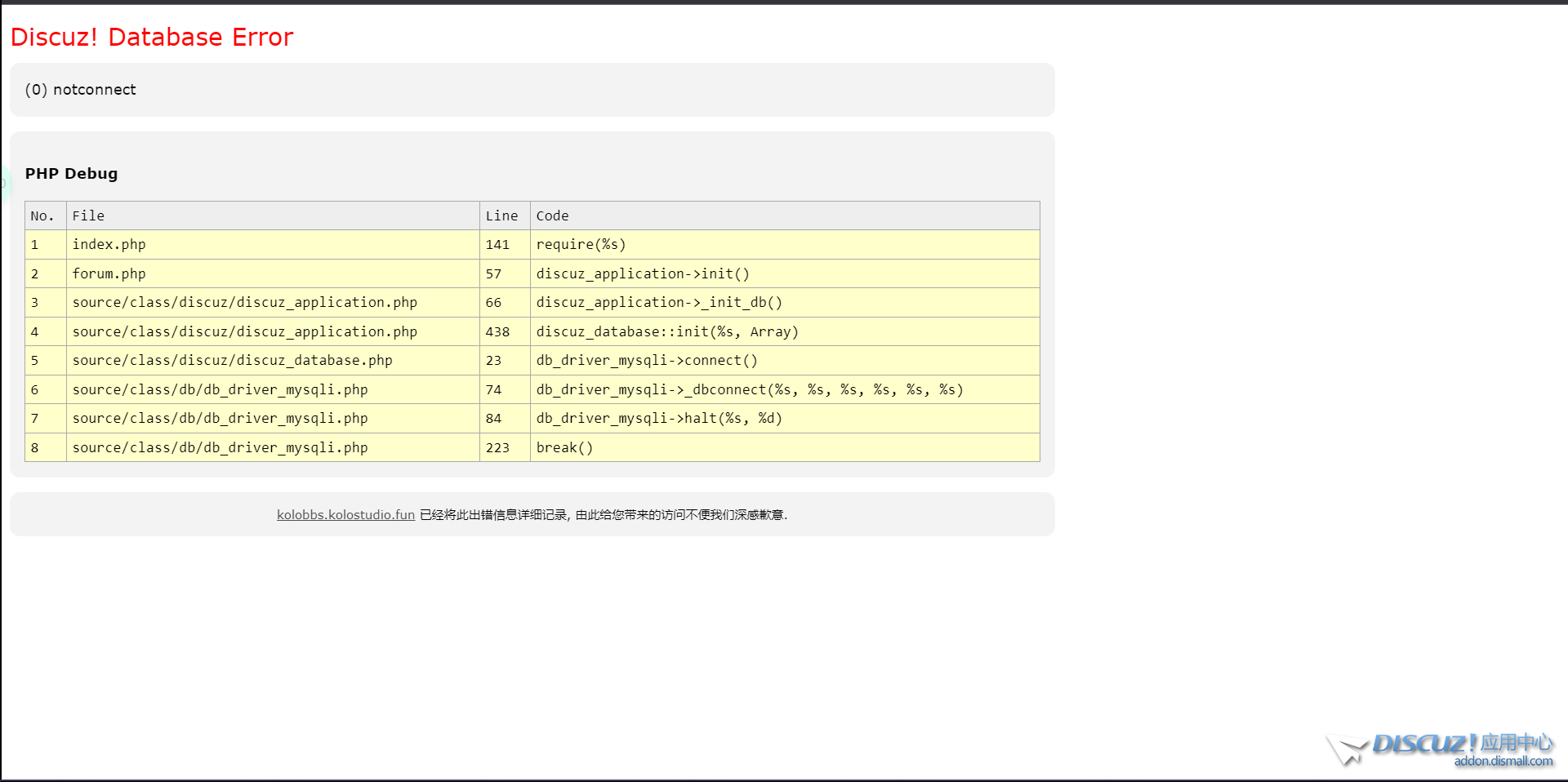The image size is (1568, 782).
Task: Click the File column header
Action: (88, 216)
